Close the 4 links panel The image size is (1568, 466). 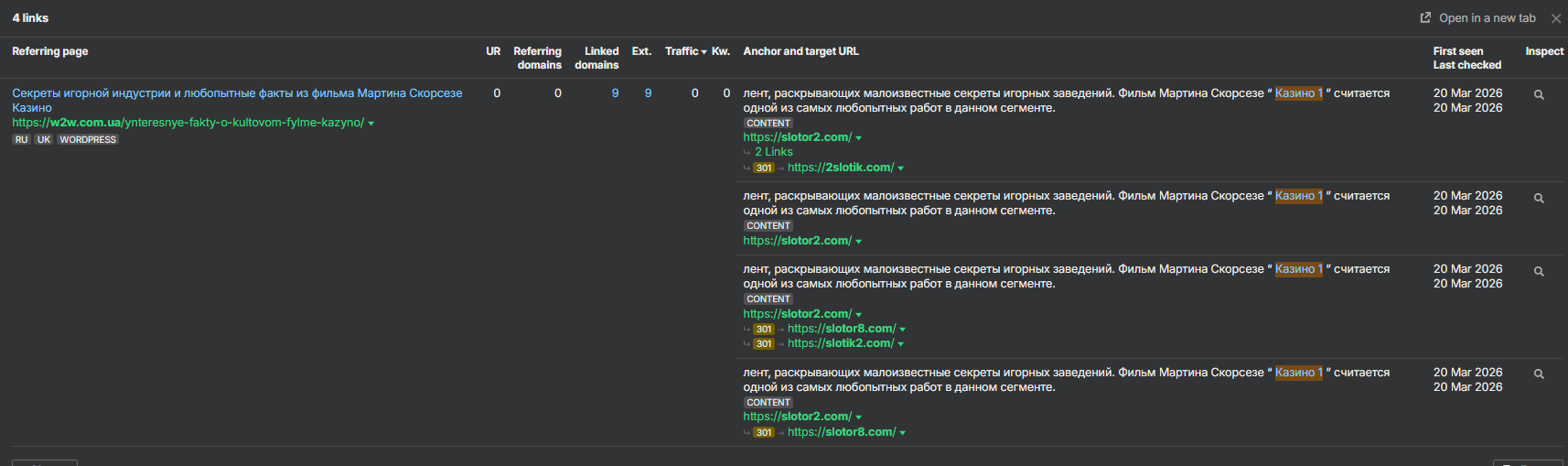(1556, 18)
